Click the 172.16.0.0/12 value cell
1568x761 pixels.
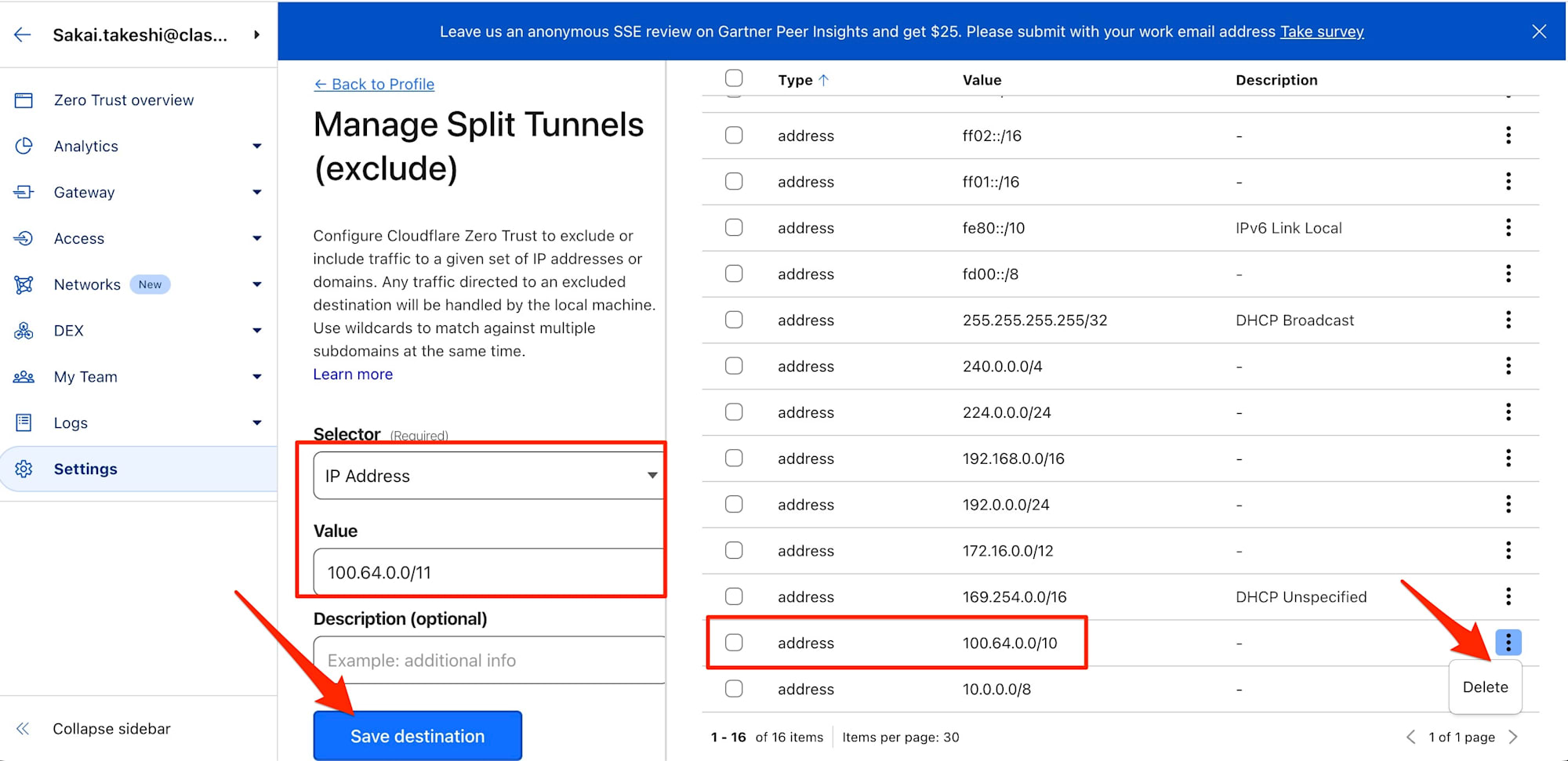1008,551
